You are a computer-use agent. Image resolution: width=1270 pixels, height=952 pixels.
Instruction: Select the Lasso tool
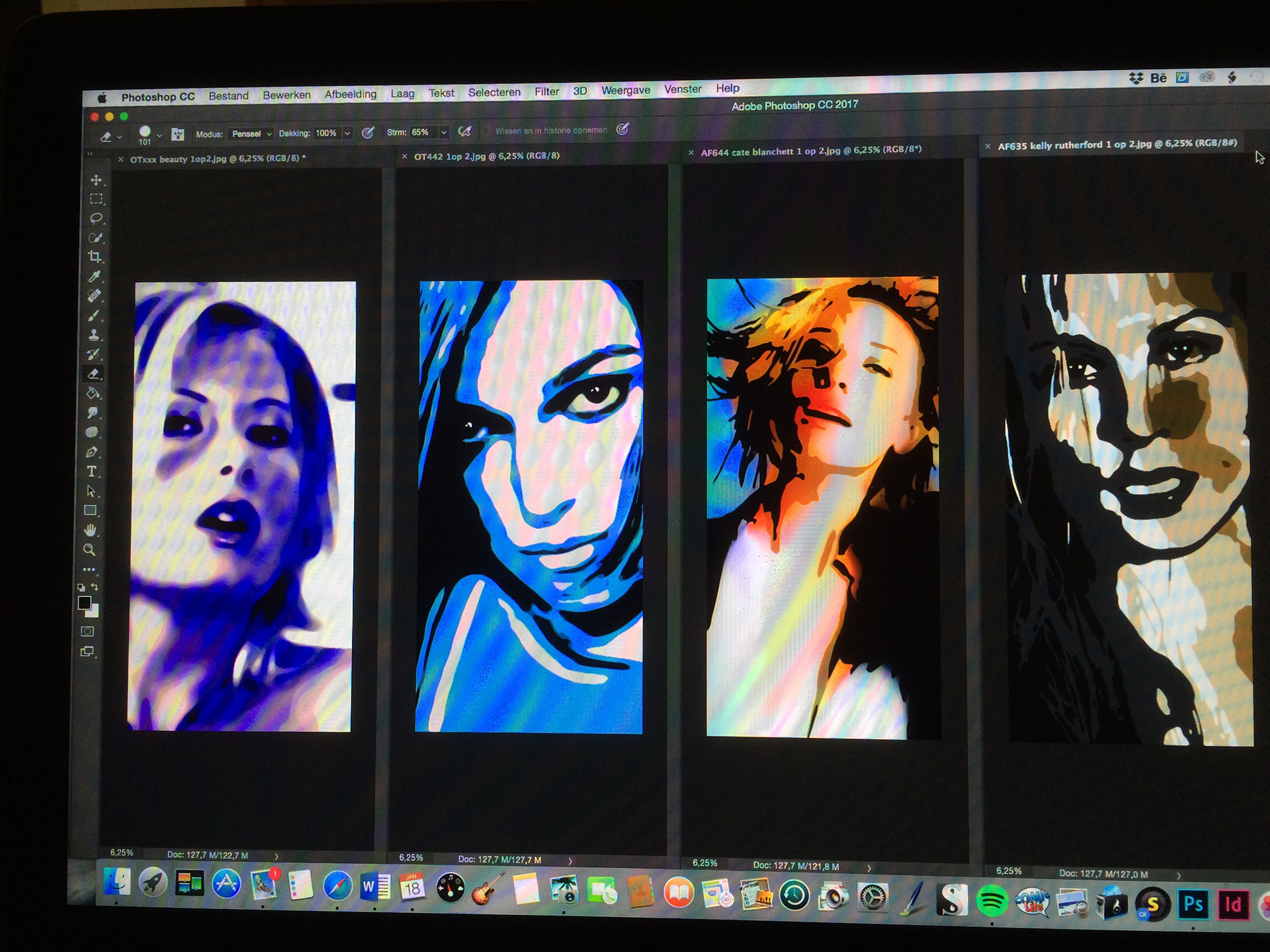pyautogui.click(x=96, y=218)
